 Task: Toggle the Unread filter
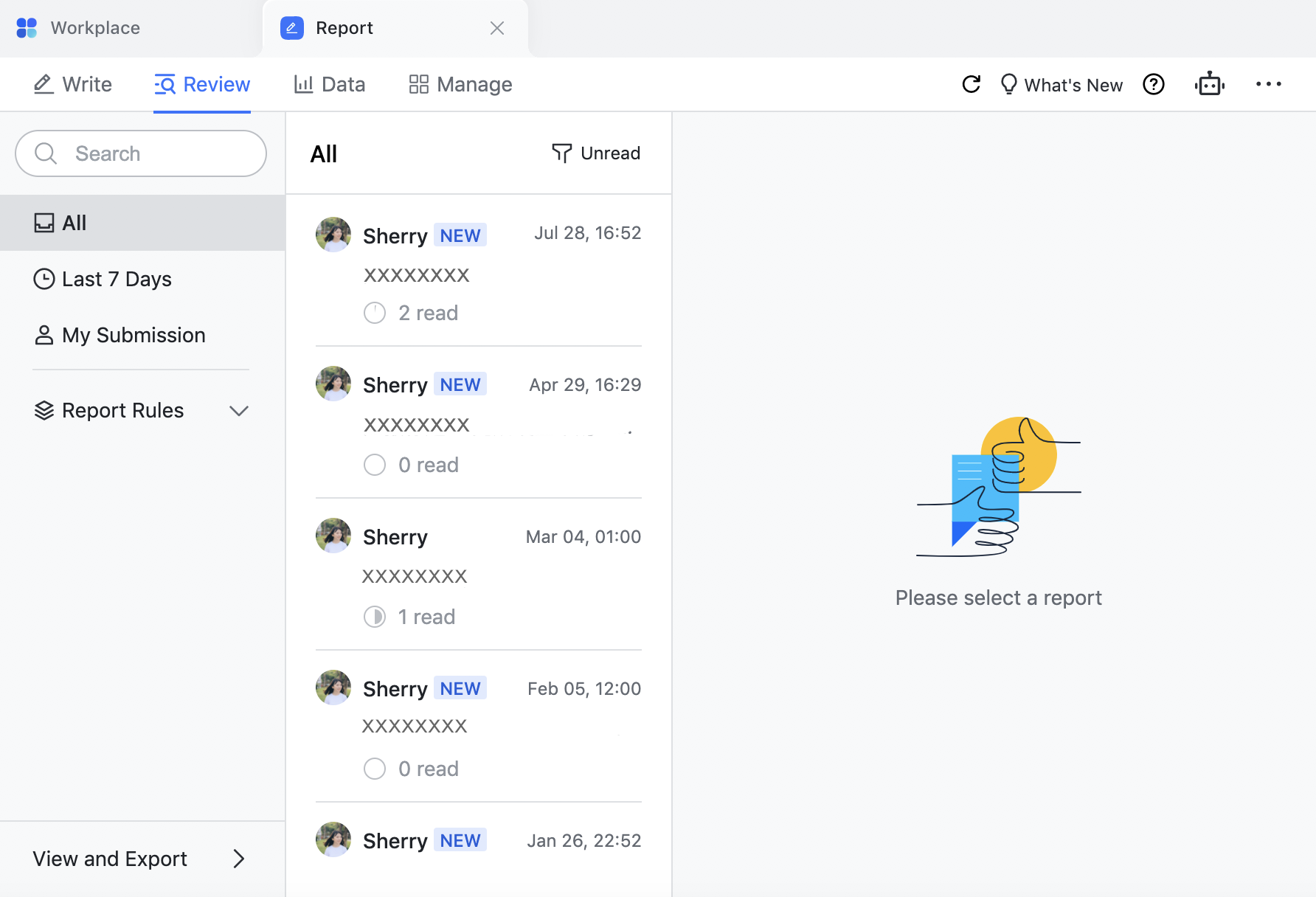pyautogui.click(x=596, y=153)
